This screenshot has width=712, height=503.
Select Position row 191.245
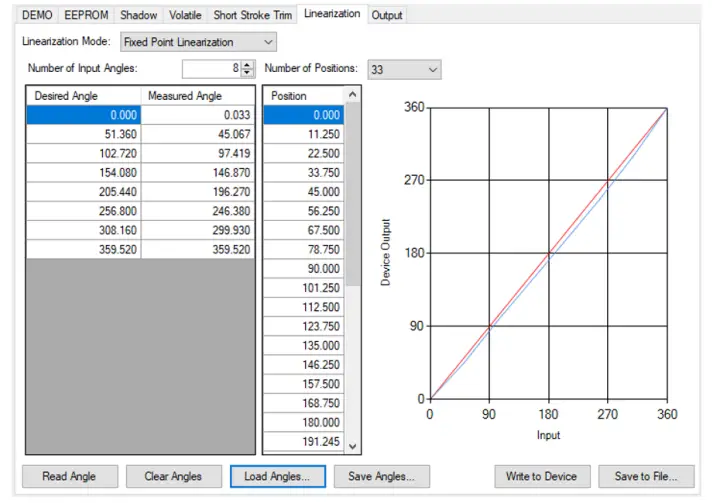(x=304, y=441)
